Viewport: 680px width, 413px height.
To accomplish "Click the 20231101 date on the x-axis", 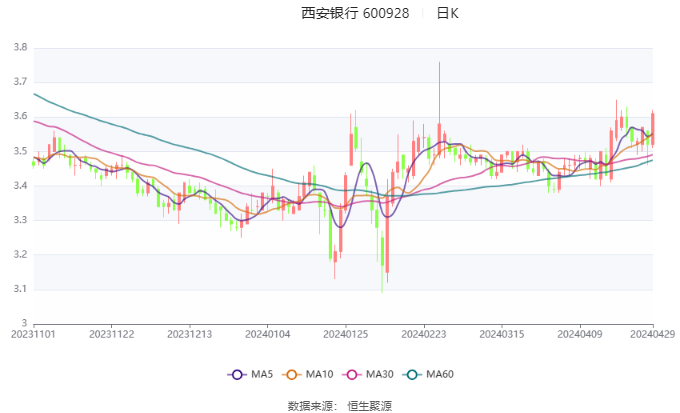I will [x=34, y=335].
